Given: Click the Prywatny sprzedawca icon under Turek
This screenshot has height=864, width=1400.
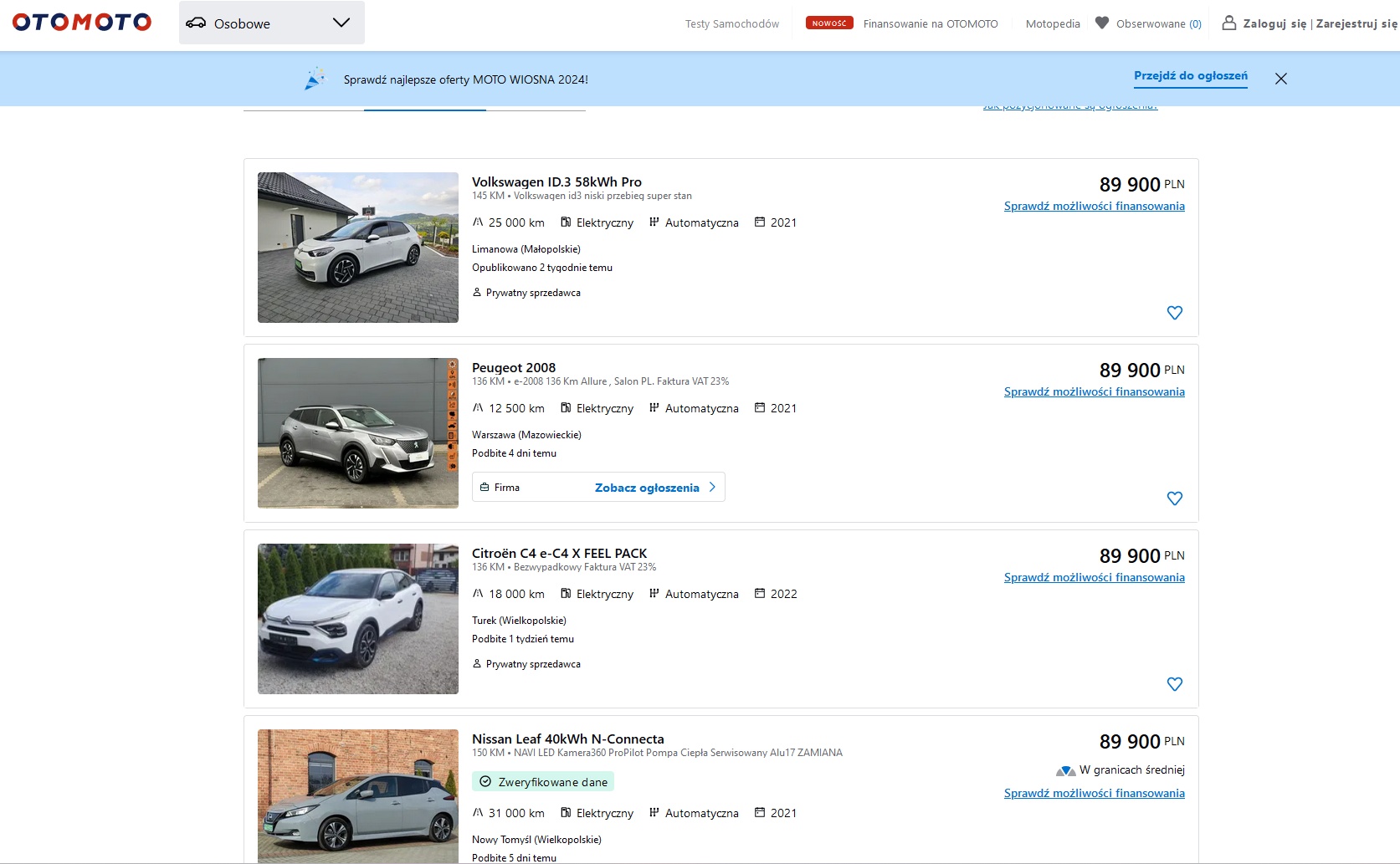Looking at the screenshot, I should [x=477, y=663].
